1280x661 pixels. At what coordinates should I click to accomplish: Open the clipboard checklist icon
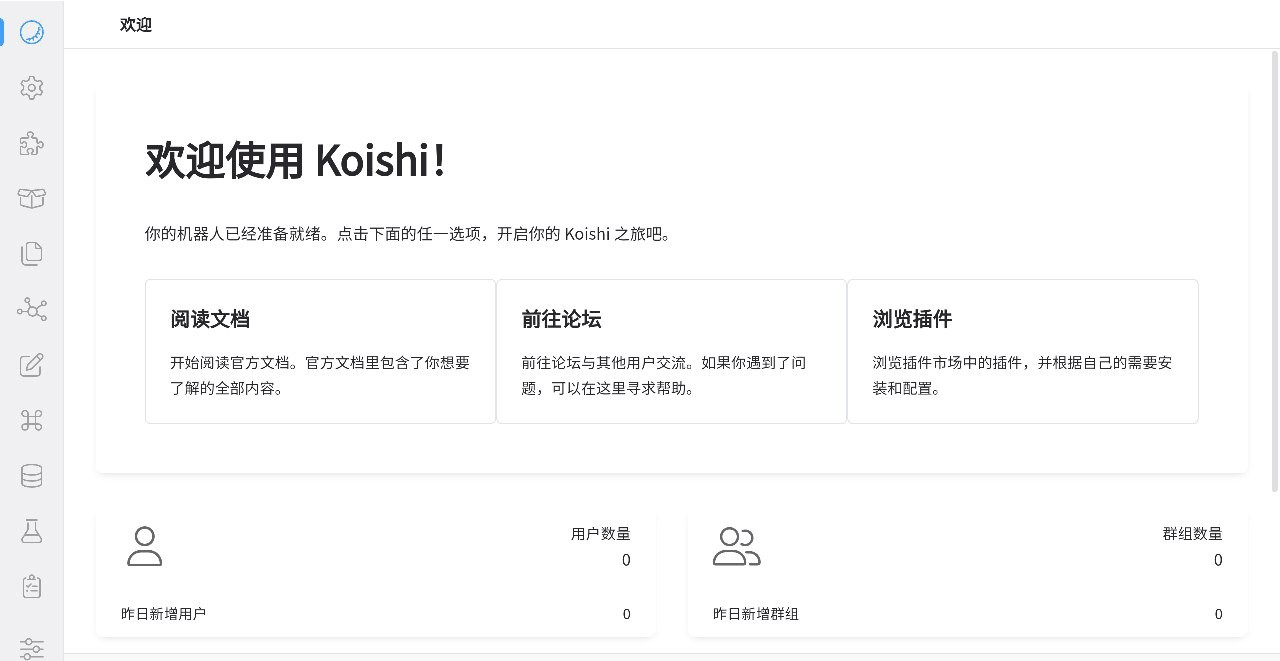coord(32,586)
